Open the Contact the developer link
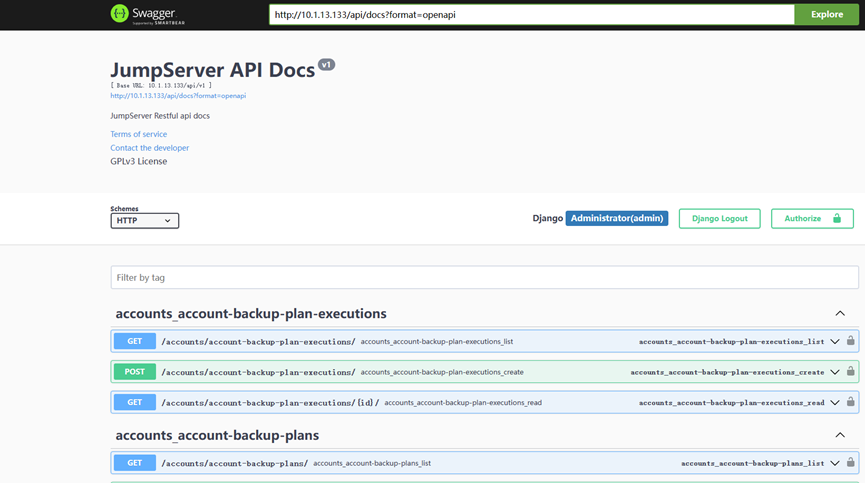 [x=150, y=148]
